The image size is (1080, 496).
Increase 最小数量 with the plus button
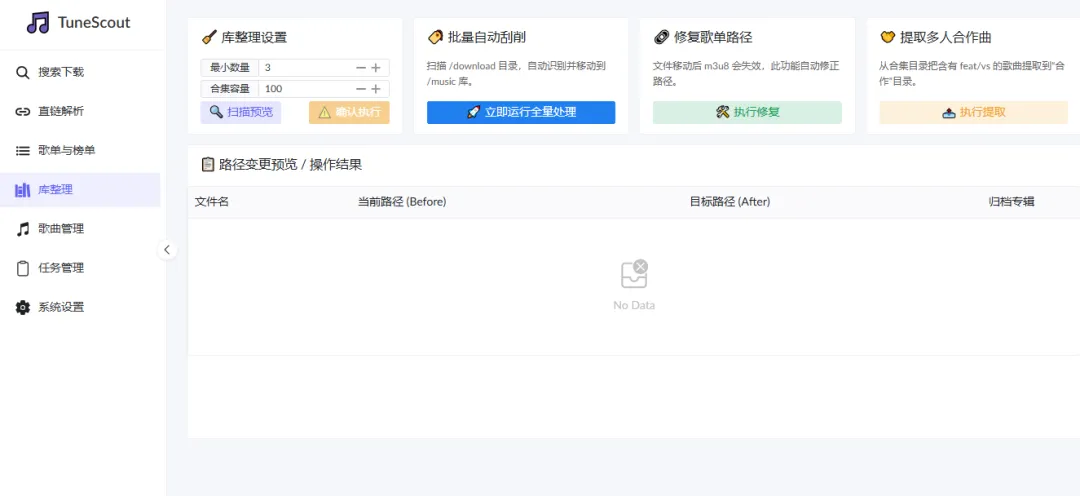[376, 68]
